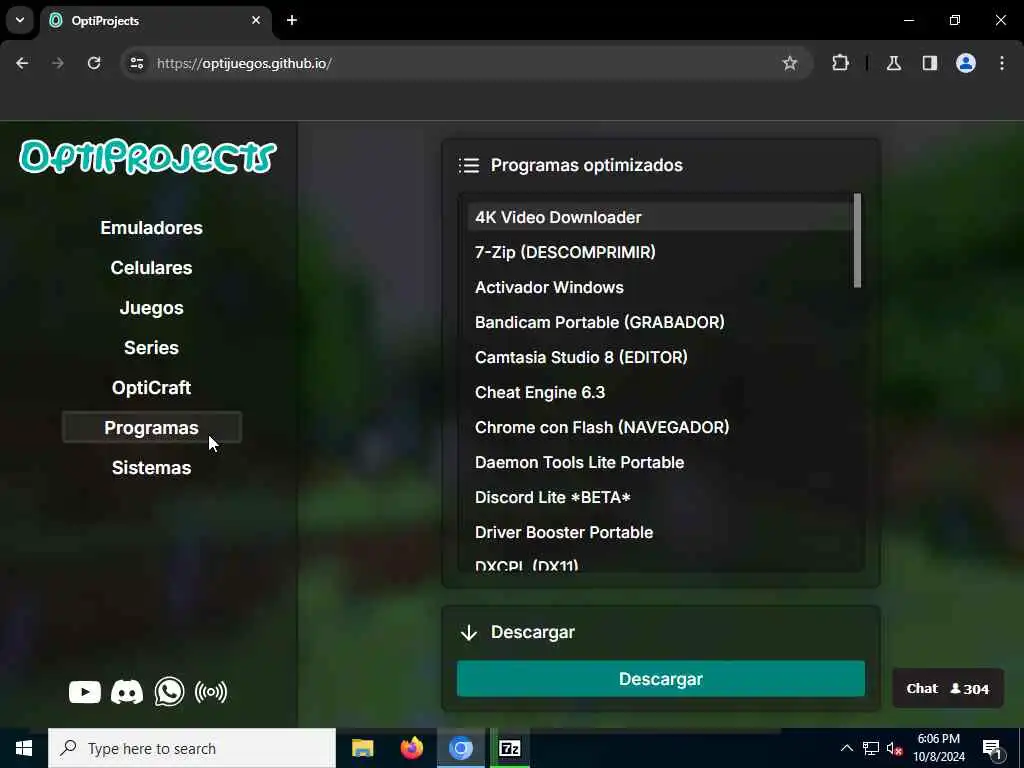Image resolution: width=1024 pixels, height=768 pixels.
Task: Go to the Series section
Action: click(152, 347)
